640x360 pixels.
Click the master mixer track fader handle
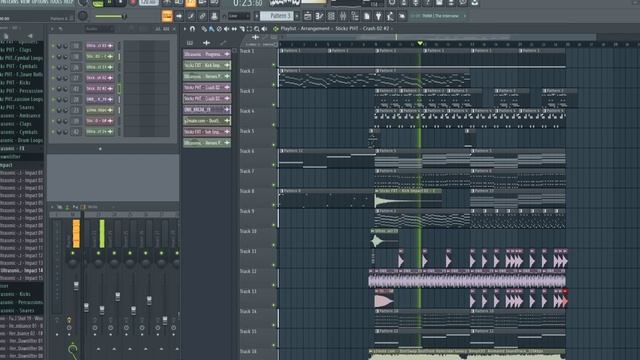tap(76, 286)
